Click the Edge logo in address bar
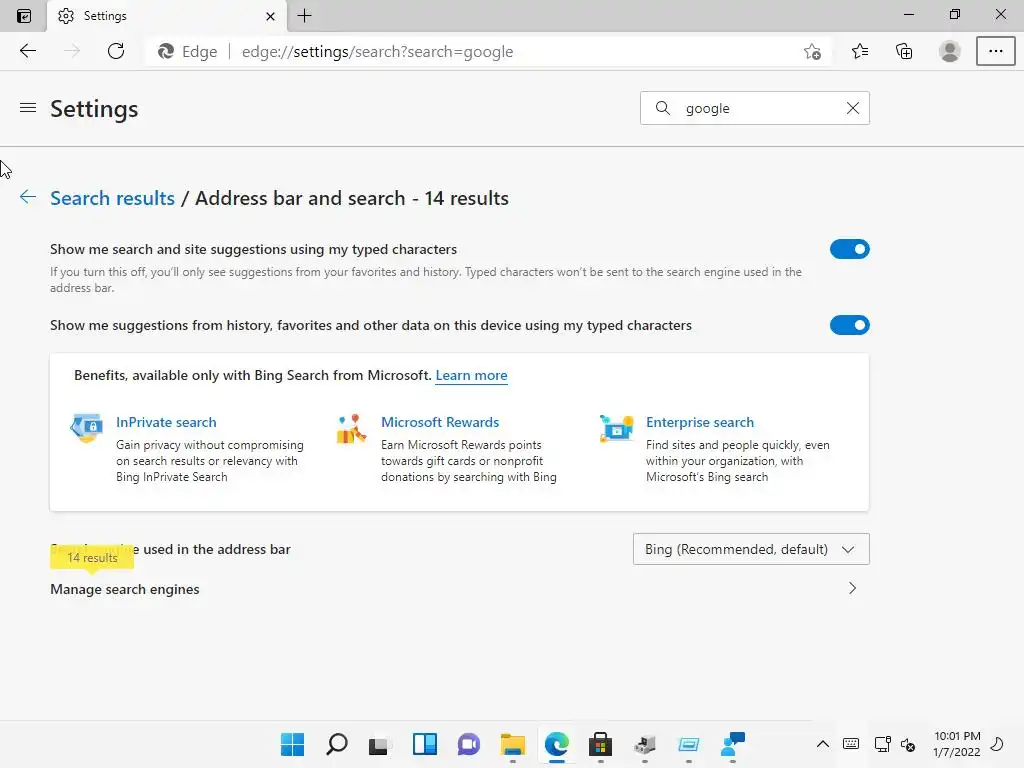 [x=166, y=52]
